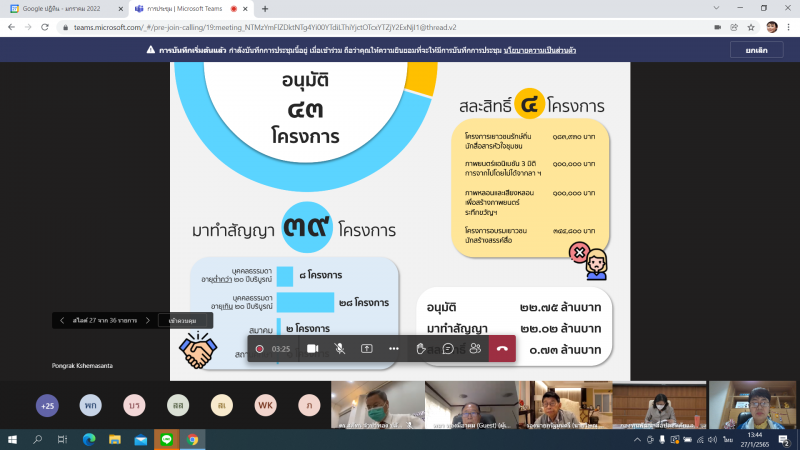Select the Guest participant video tile
The width and height of the screenshot is (800, 450).
(x=471, y=405)
